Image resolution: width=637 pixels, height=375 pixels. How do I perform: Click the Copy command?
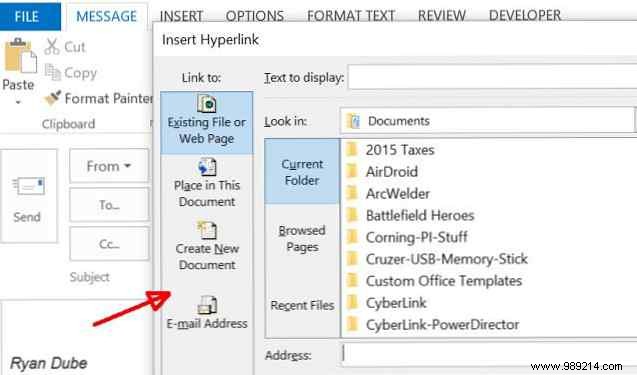[x=71, y=73]
